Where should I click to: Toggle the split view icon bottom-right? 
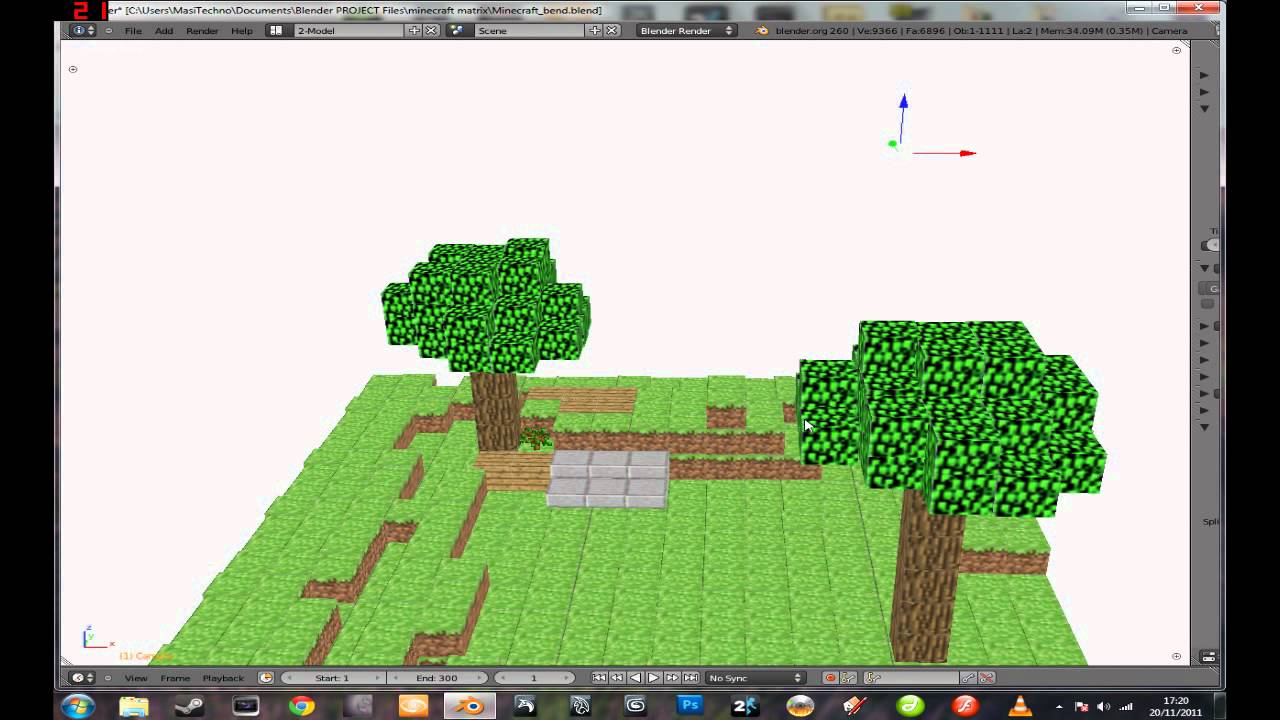[1209, 657]
